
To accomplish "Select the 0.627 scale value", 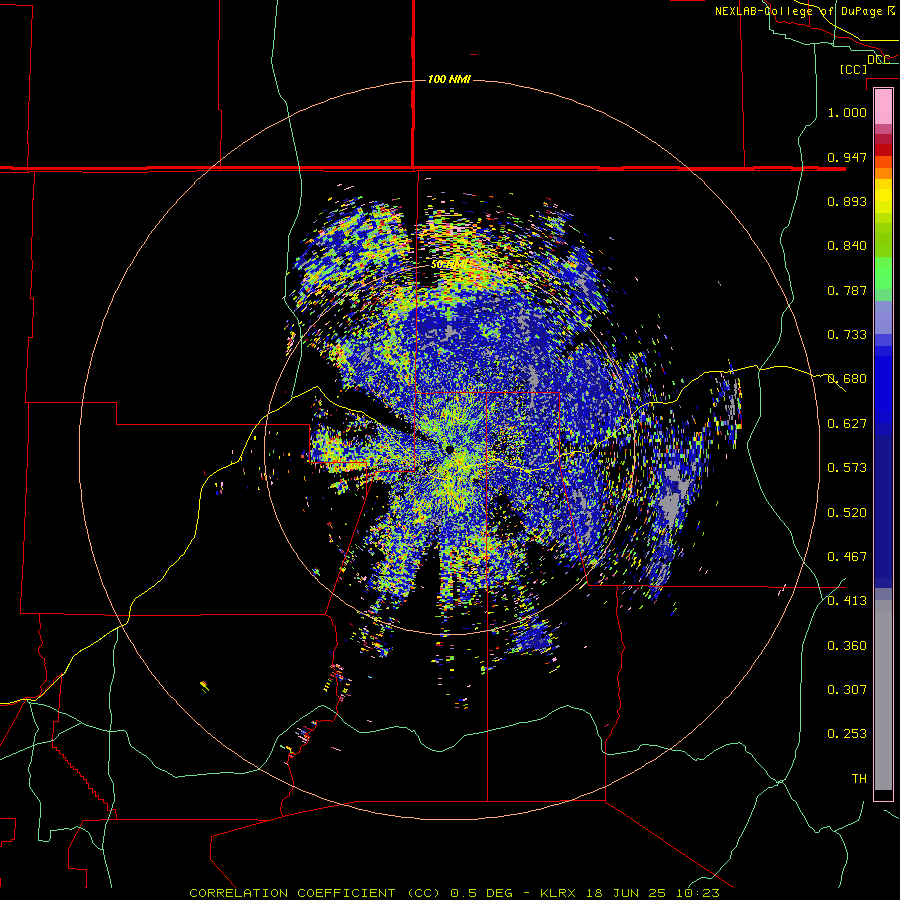I will 847,424.
